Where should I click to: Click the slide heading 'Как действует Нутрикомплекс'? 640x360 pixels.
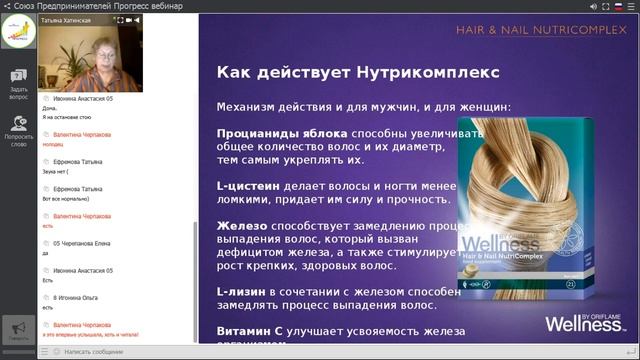coord(358,72)
